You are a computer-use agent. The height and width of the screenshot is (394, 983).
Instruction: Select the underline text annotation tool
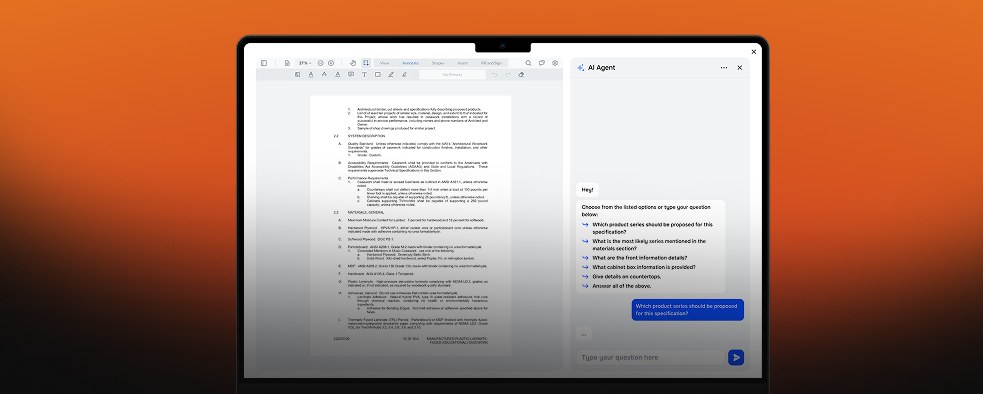point(310,74)
